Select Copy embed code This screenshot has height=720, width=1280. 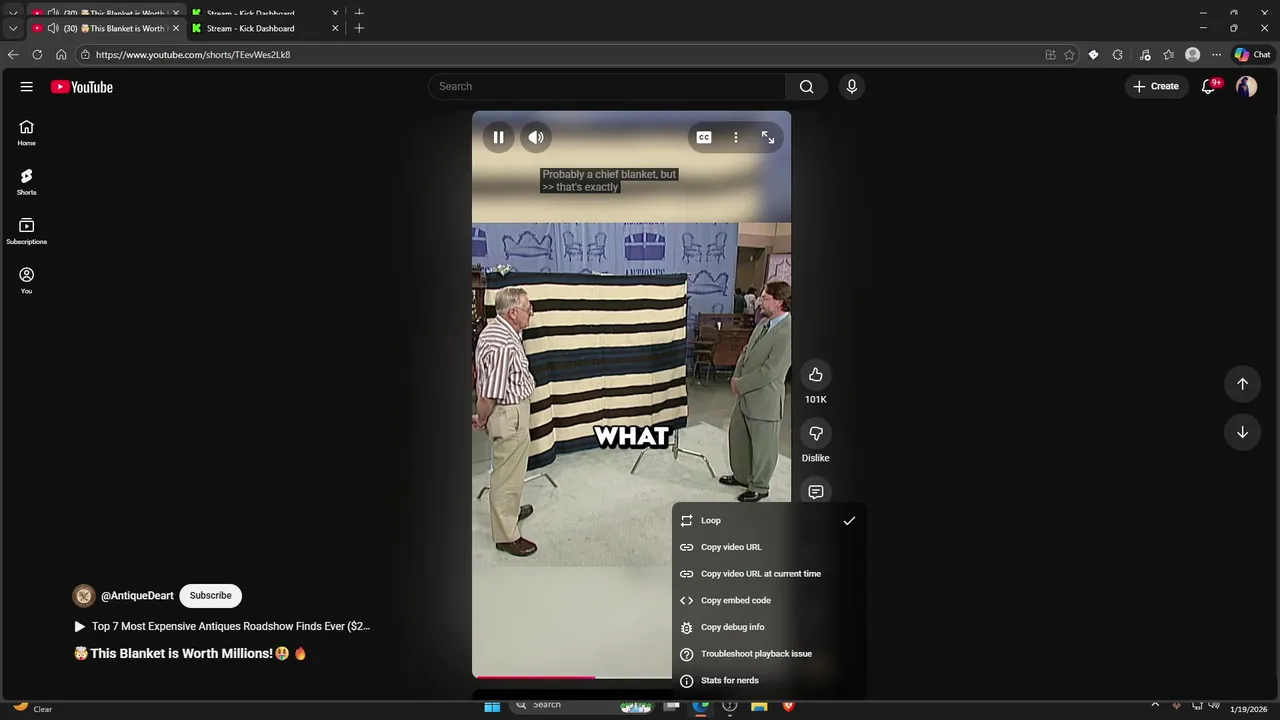tap(768, 600)
